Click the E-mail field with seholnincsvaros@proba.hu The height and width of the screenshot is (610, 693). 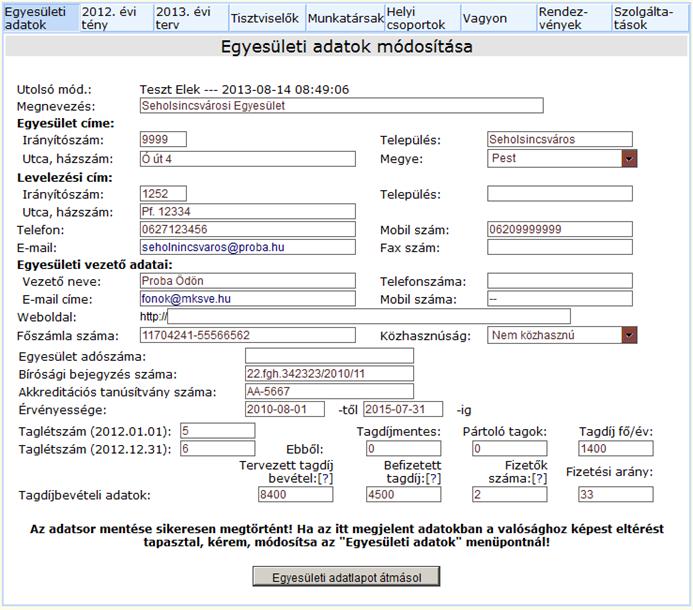pyautogui.click(x=248, y=247)
